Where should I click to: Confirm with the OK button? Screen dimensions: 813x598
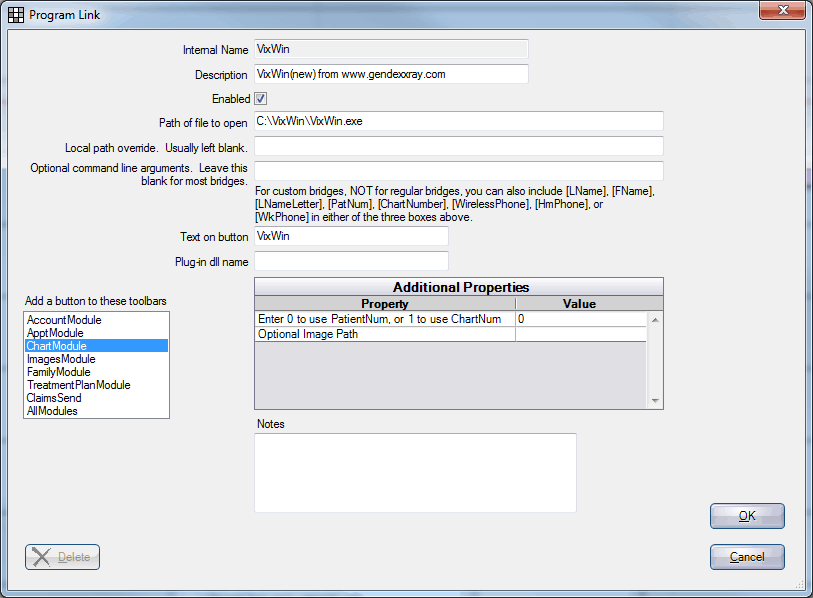click(x=747, y=516)
